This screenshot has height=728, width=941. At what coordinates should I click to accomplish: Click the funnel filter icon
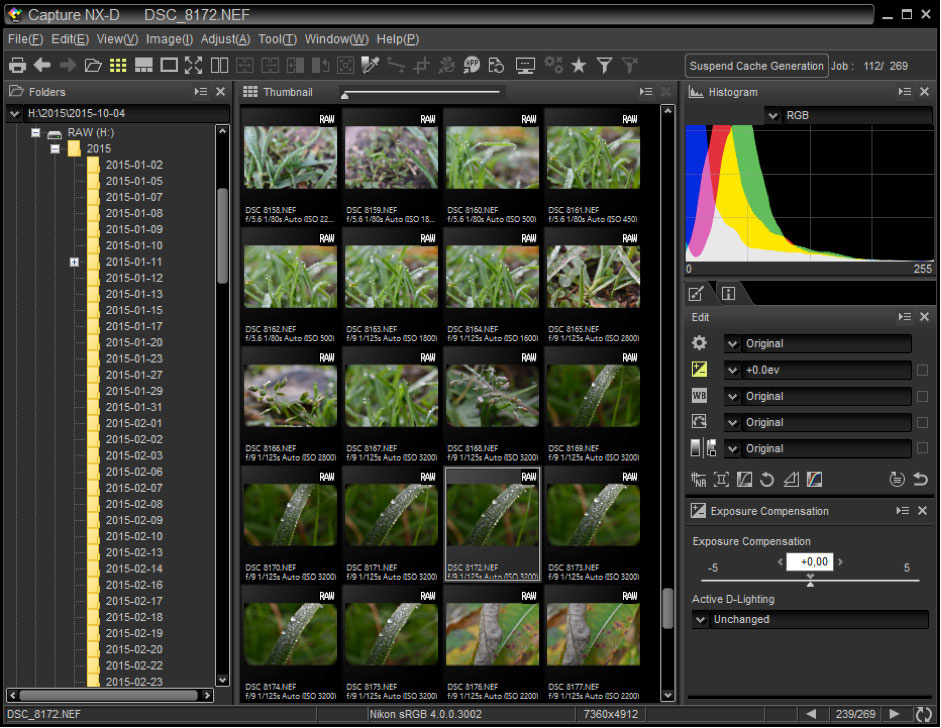(x=604, y=65)
